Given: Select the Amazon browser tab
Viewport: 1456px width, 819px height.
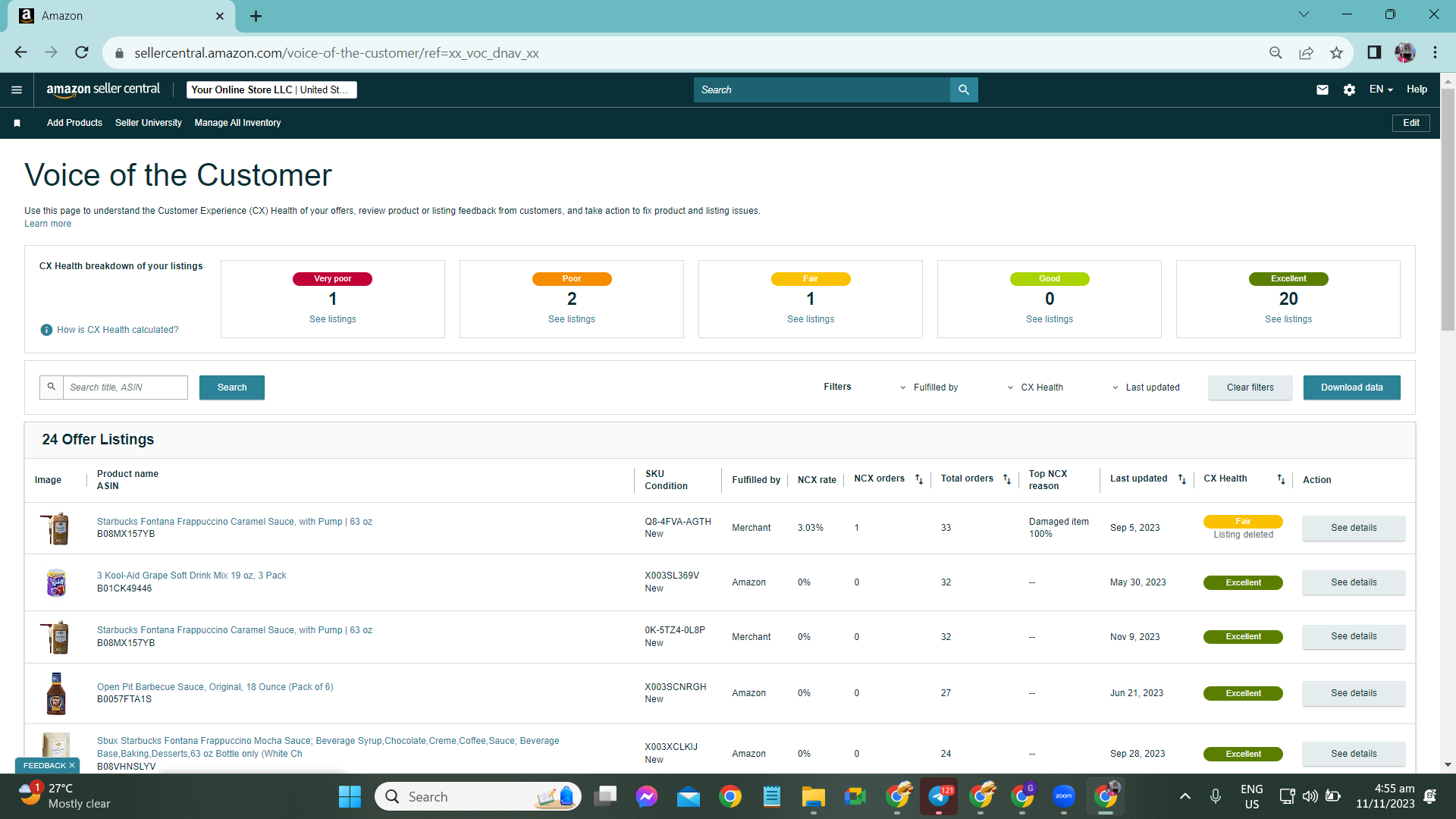Looking at the screenshot, I should (x=121, y=16).
